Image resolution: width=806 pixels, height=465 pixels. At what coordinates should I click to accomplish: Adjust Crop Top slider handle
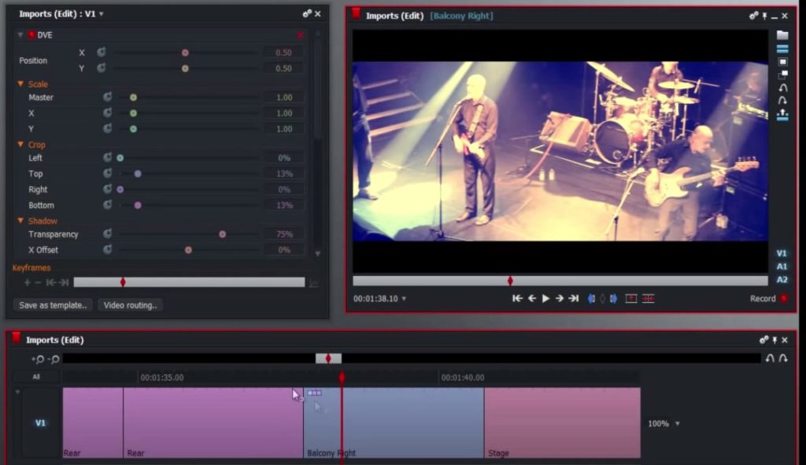137,173
